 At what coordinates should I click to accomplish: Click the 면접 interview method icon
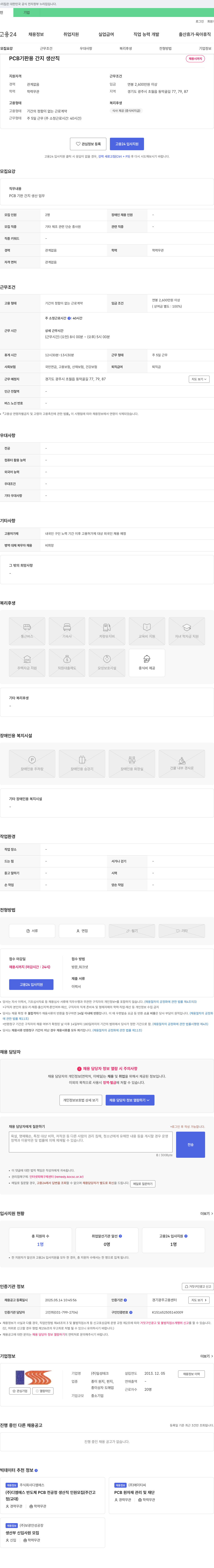pyautogui.click(x=82, y=931)
